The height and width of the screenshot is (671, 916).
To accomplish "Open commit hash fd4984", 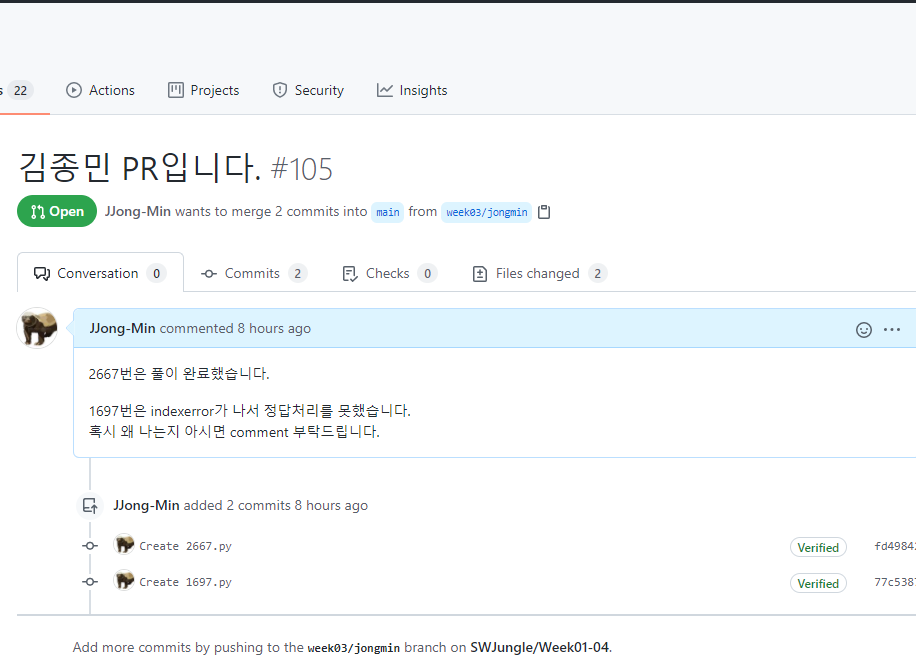I will pos(894,546).
